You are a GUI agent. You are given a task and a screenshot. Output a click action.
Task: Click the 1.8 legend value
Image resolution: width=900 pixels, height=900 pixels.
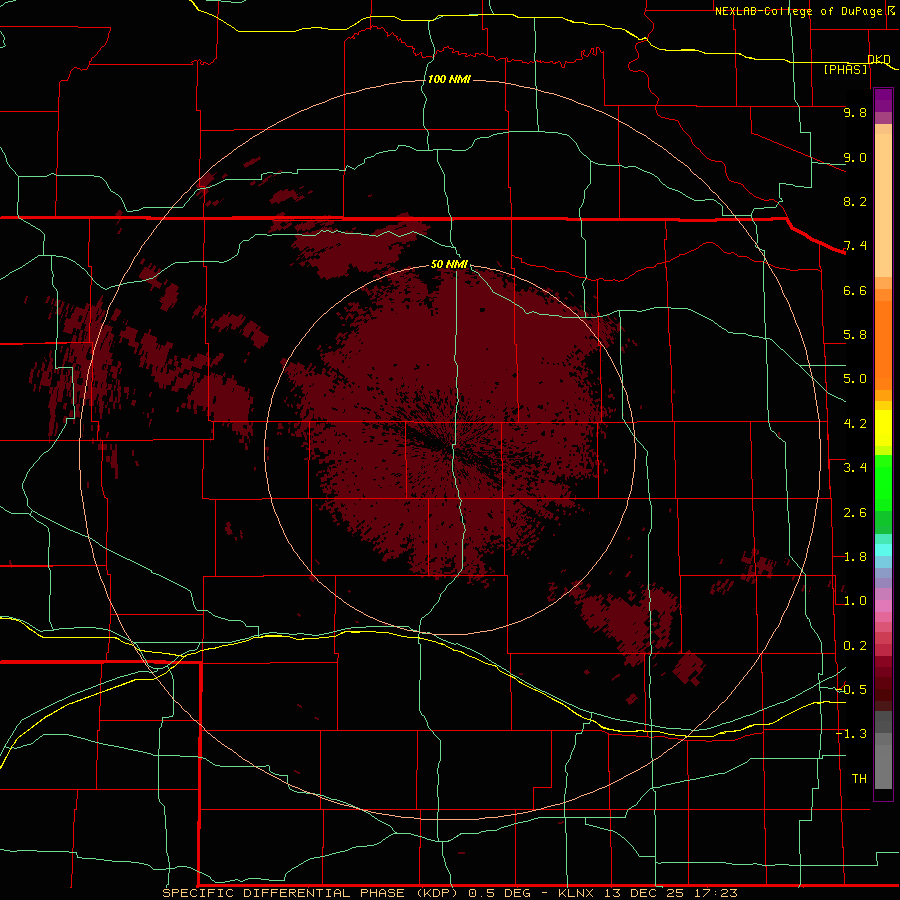pos(855,557)
